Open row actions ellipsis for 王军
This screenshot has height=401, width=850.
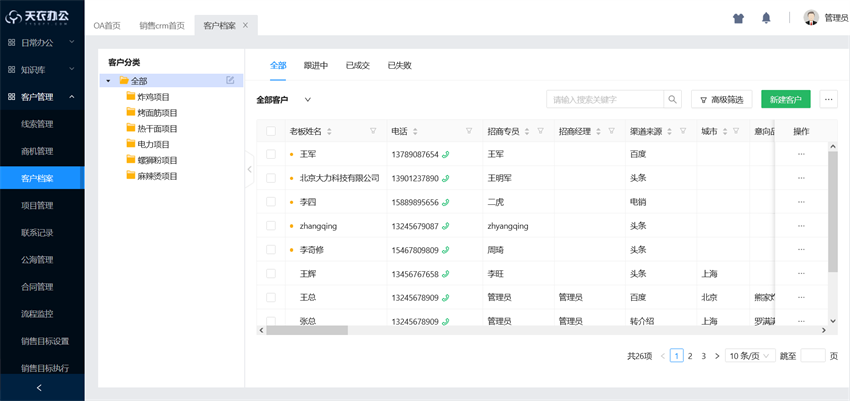pyautogui.click(x=801, y=154)
